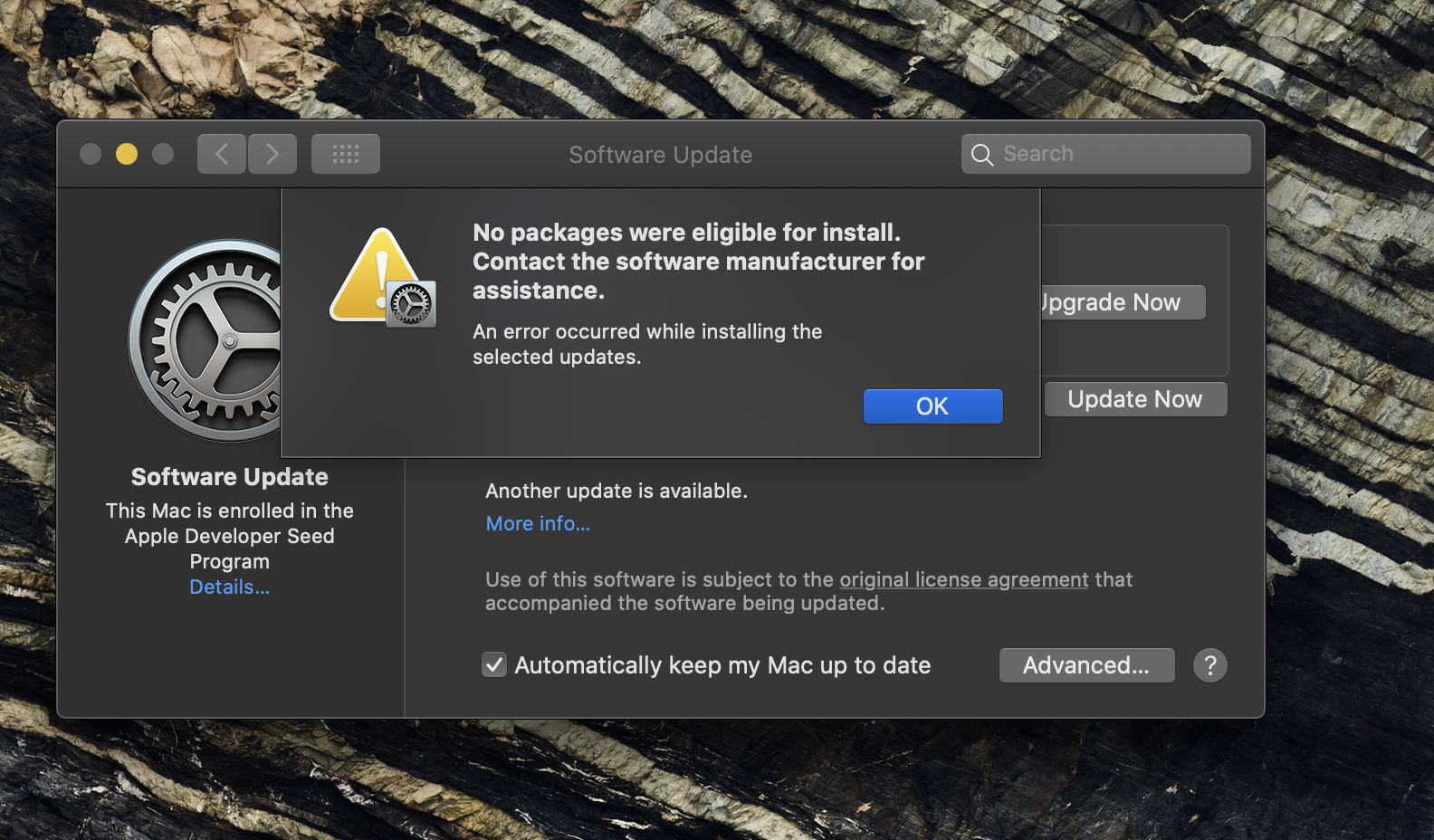Click 'Another update is available.' text
Screen dimensions: 1434x840
pyautogui.click(x=617, y=491)
